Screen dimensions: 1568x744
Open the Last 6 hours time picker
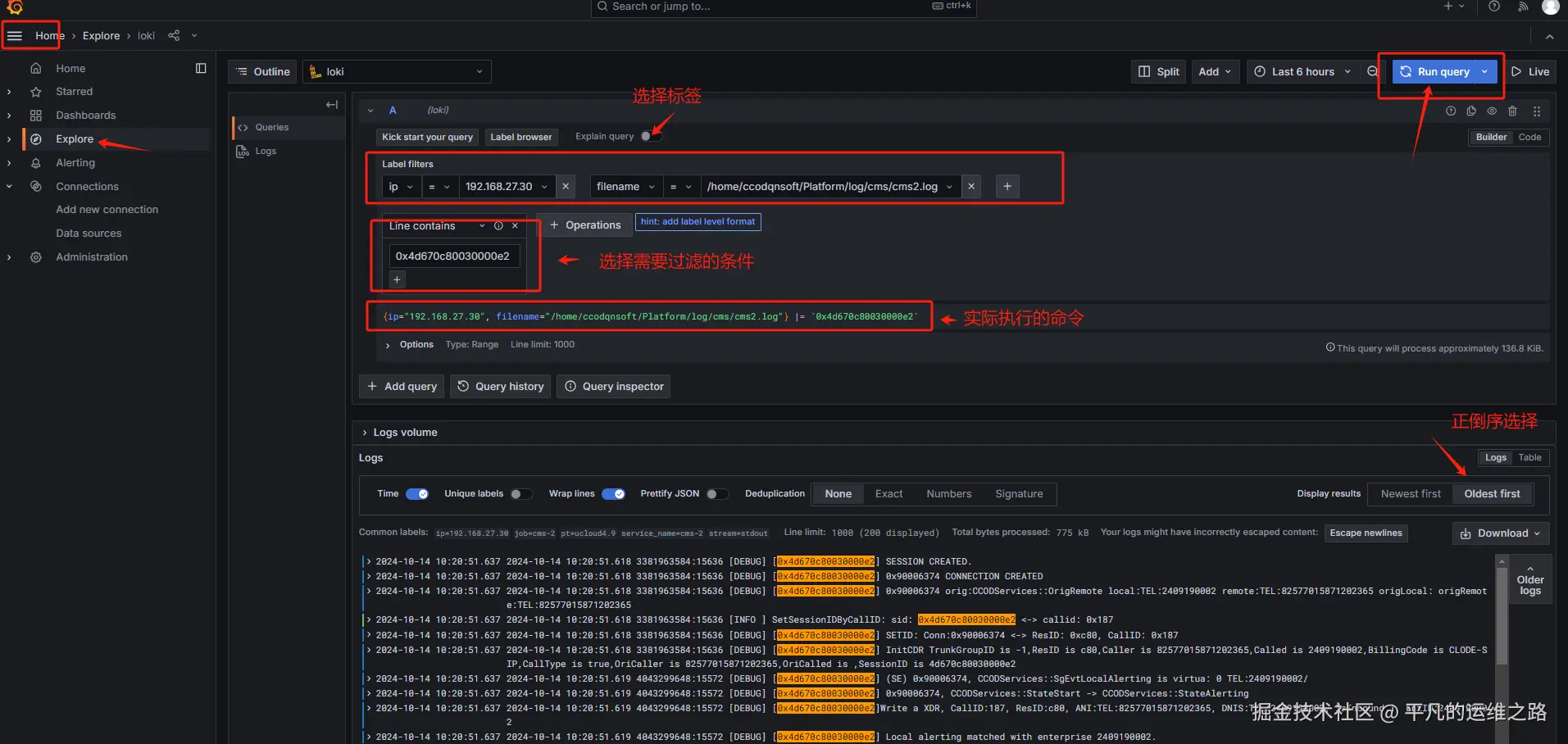pos(1302,72)
